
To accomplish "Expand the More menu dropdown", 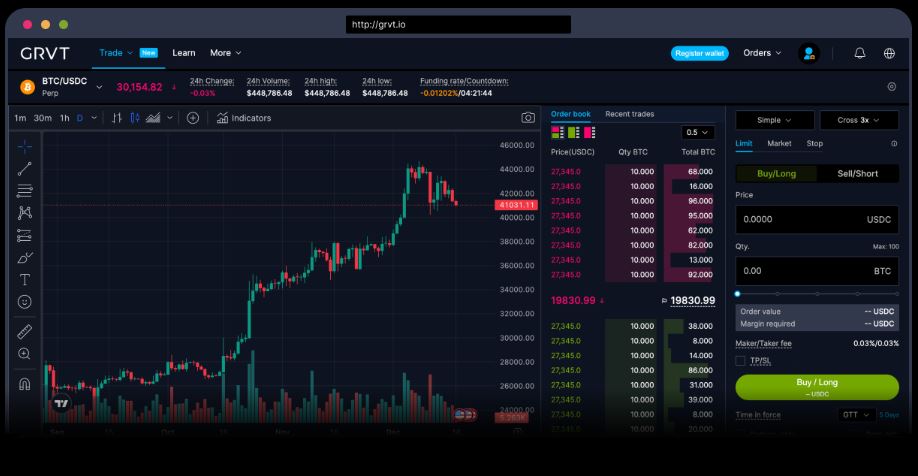I will [x=225, y=53].
